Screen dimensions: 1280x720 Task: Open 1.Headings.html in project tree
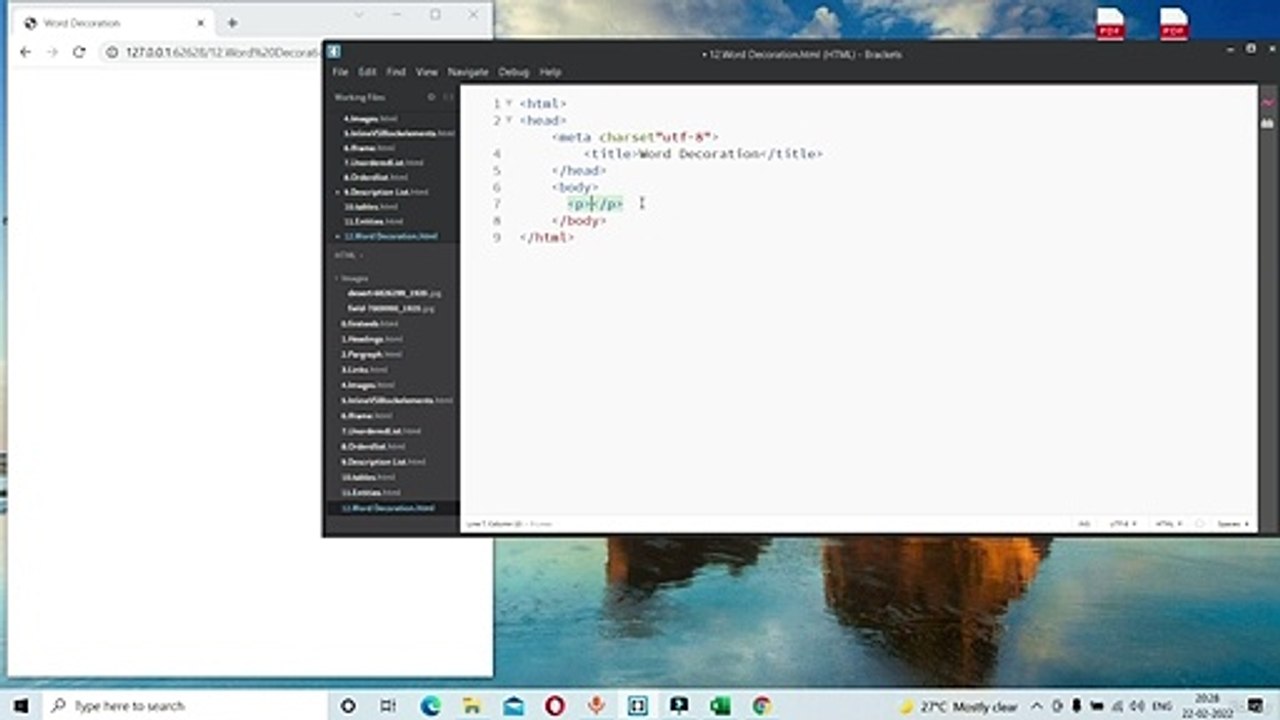[372, 339]
